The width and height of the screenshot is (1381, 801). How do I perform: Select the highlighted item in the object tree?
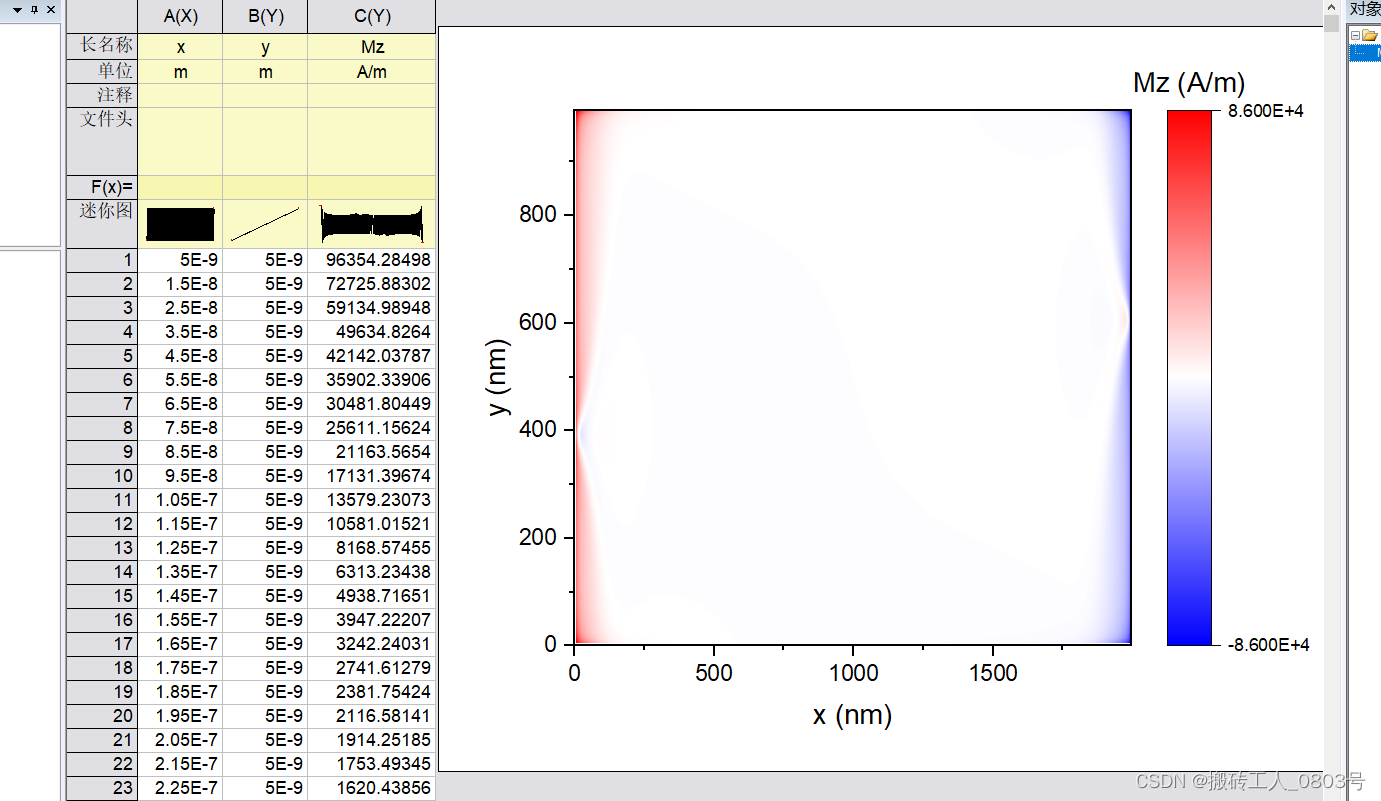point(1365,53)
